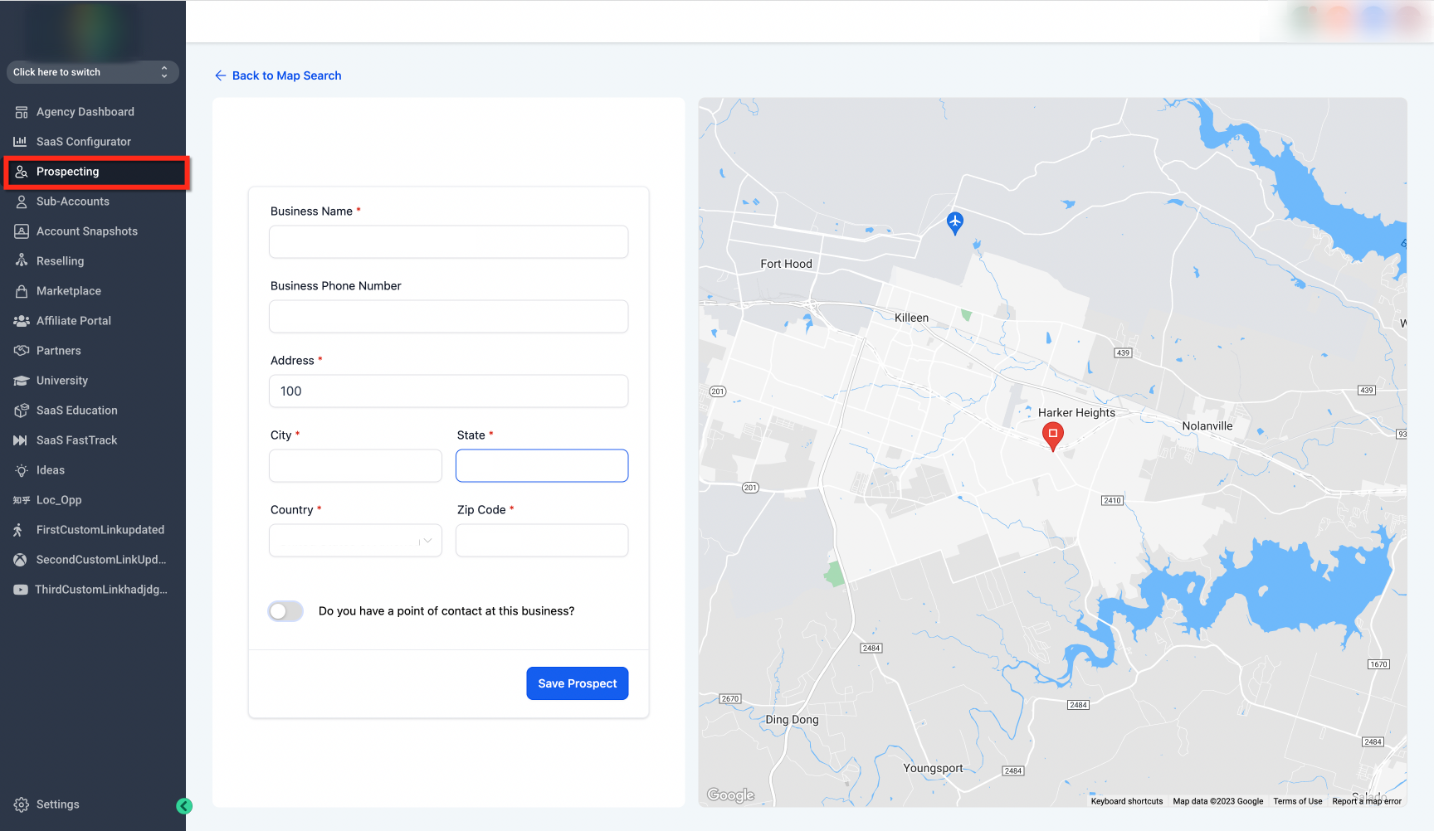The image size is (1434, 831).
Task: Click the Account Snapshots icon
Action: click(x=21, y=231)
